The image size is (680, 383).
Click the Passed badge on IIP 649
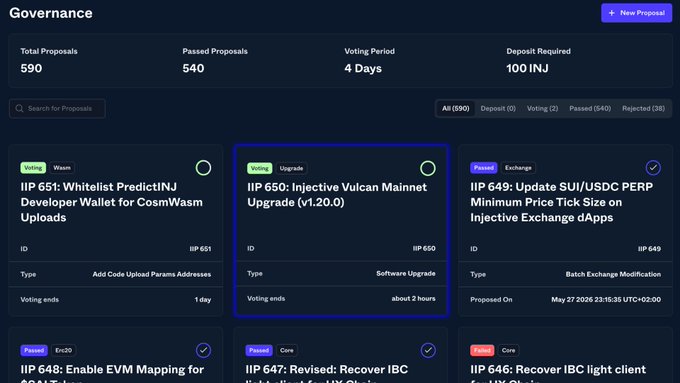(484, 167)
